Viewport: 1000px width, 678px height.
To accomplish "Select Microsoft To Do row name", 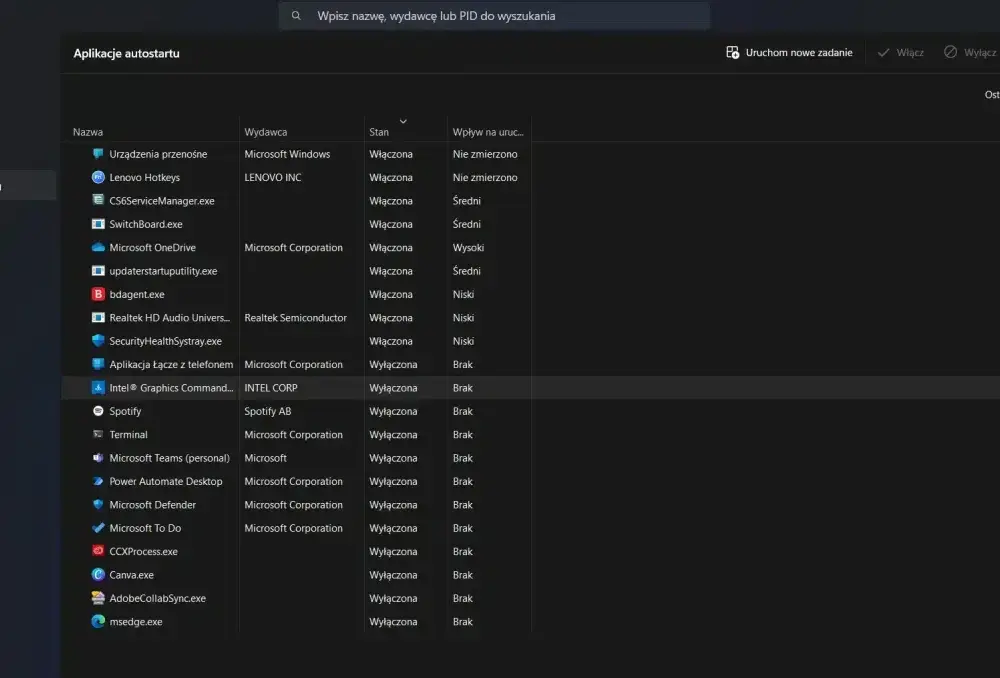I will [145, 528].
